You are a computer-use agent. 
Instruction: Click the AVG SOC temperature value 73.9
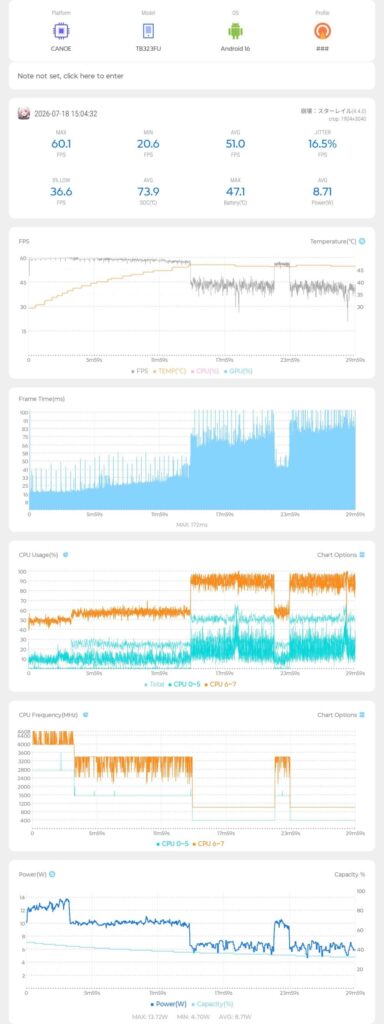(148, 191)
